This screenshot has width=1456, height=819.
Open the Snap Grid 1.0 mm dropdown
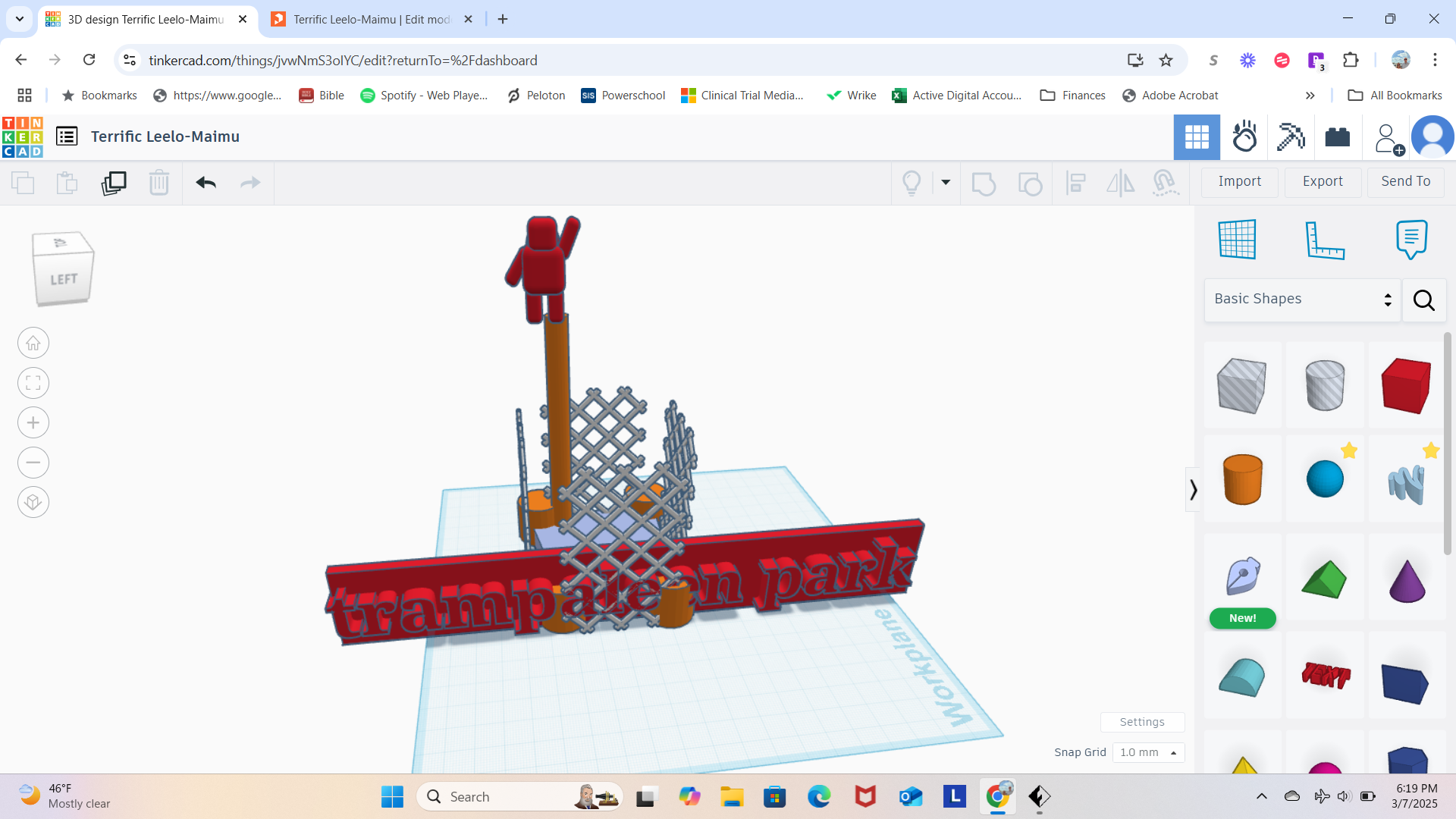coord(1148,752)
